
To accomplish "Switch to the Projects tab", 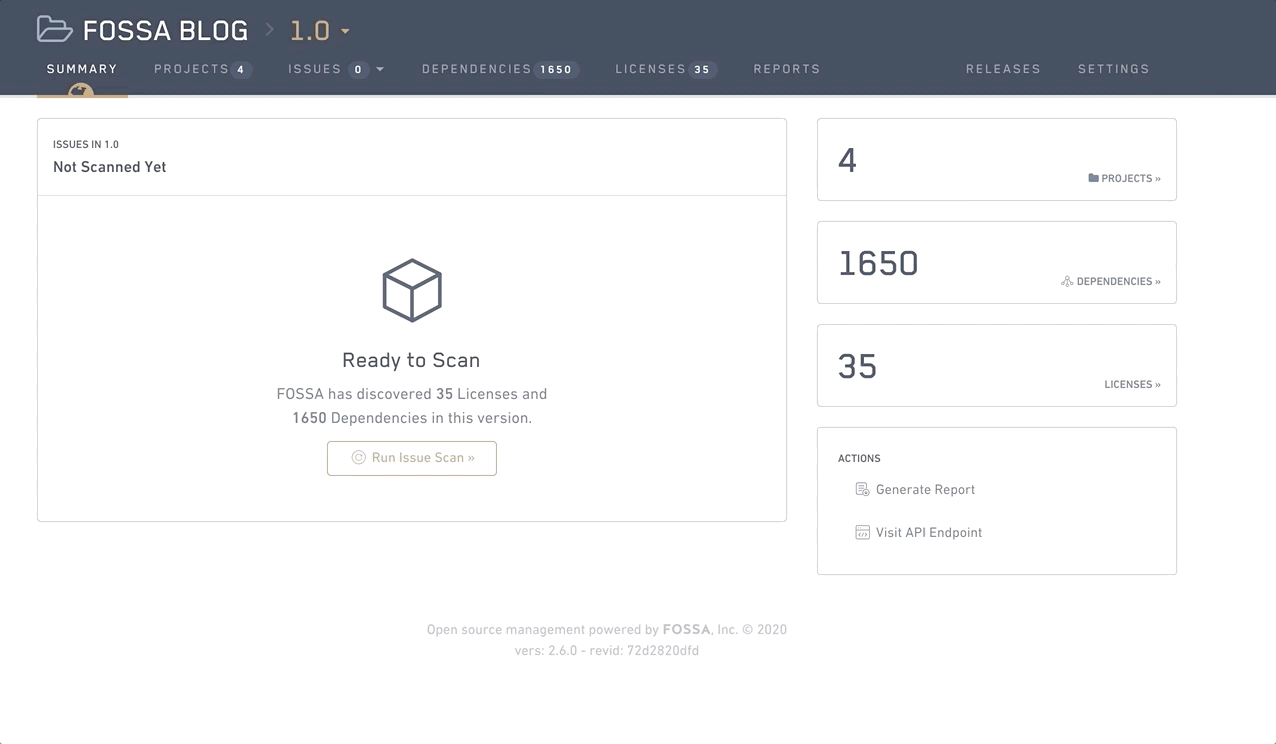I will pyautogui.click(x=201, y=69).
